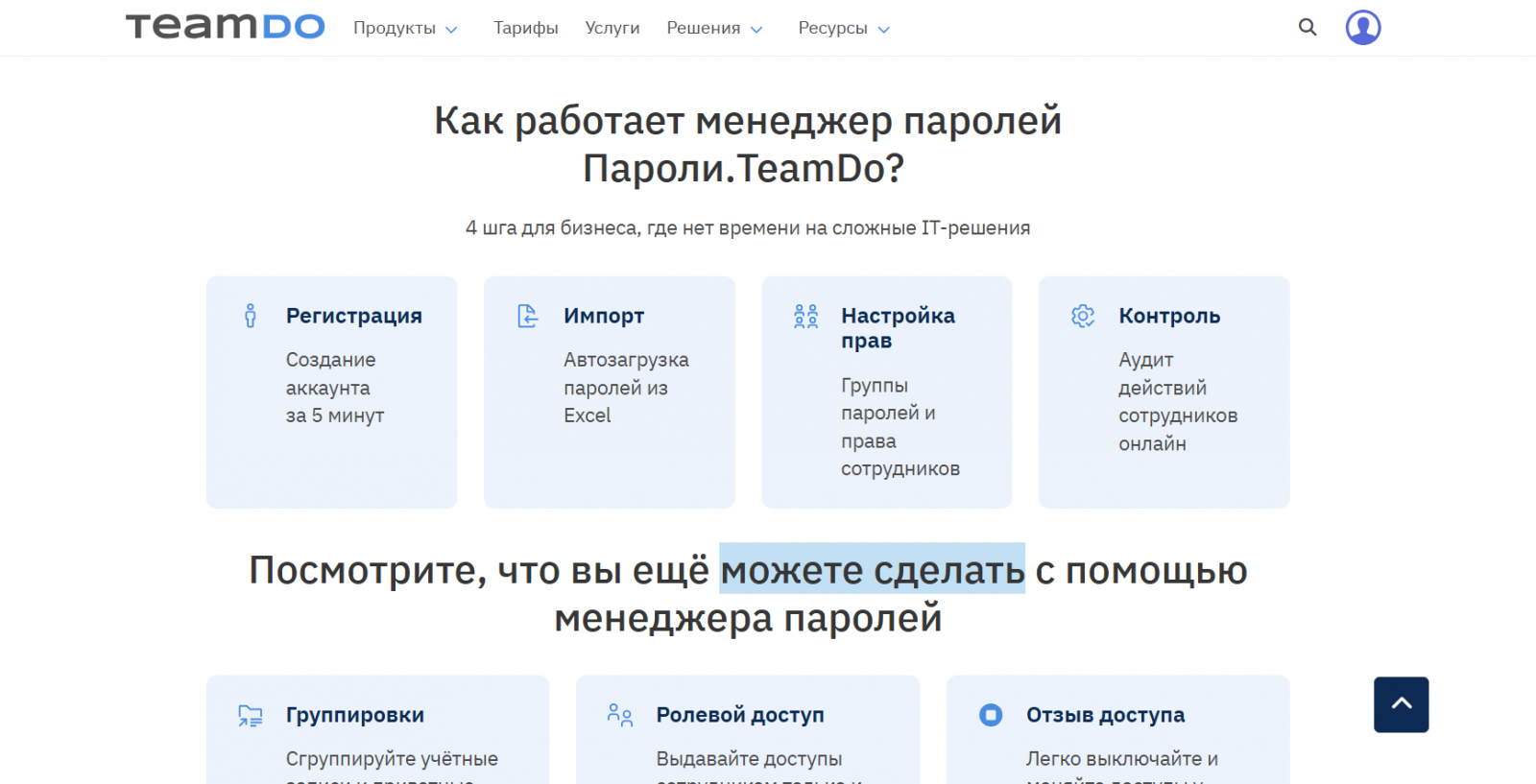Screen dimensions: 1536x784
Task: Select the Контроль gear icon
Action: (1083, 316)
